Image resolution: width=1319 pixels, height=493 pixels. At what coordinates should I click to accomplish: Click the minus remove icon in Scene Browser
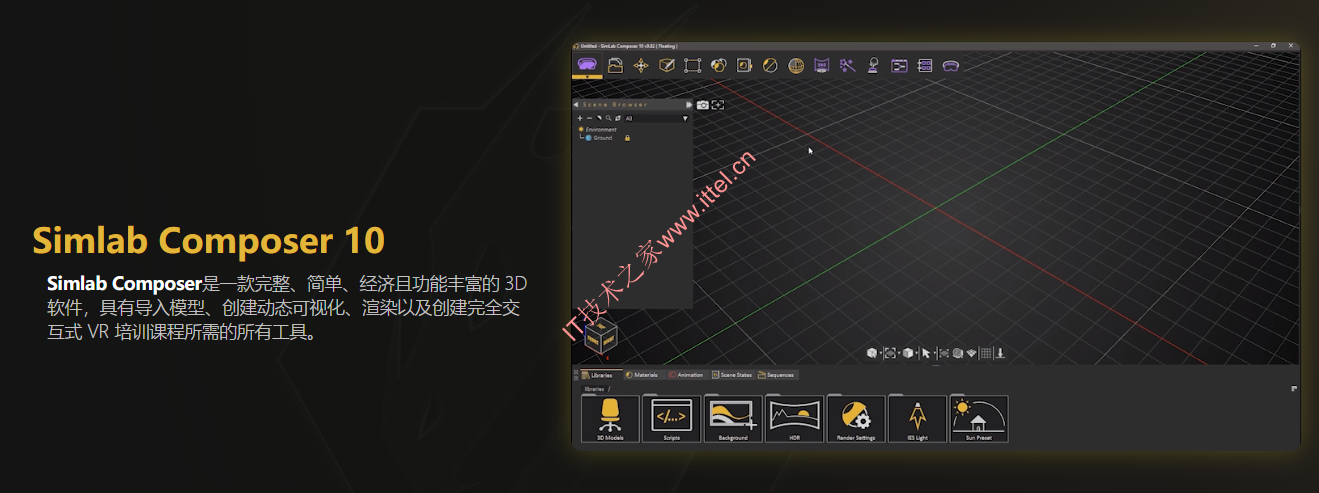(x=589, y=118)
